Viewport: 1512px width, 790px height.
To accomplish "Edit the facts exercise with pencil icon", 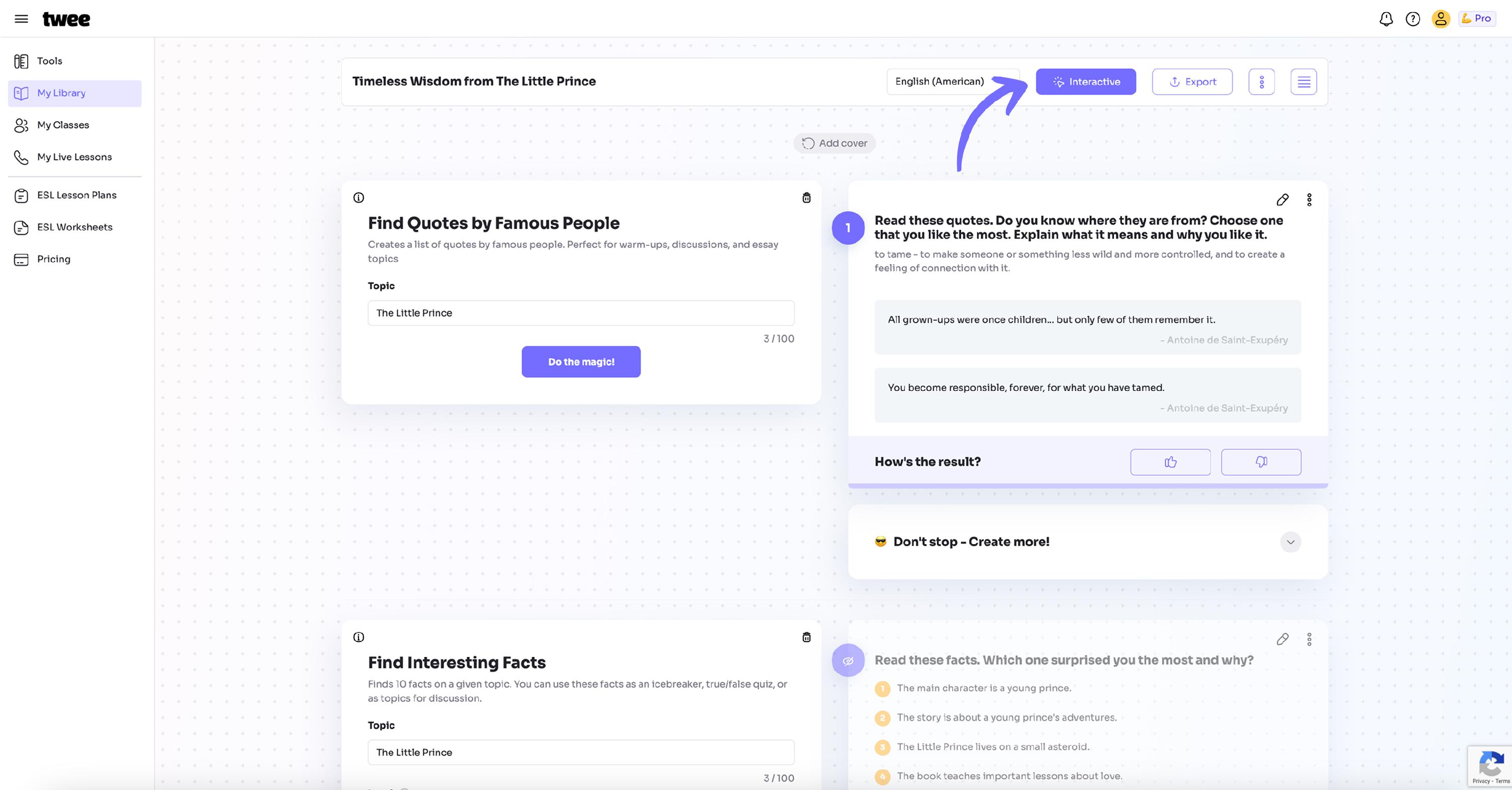I will point(1283,639).
